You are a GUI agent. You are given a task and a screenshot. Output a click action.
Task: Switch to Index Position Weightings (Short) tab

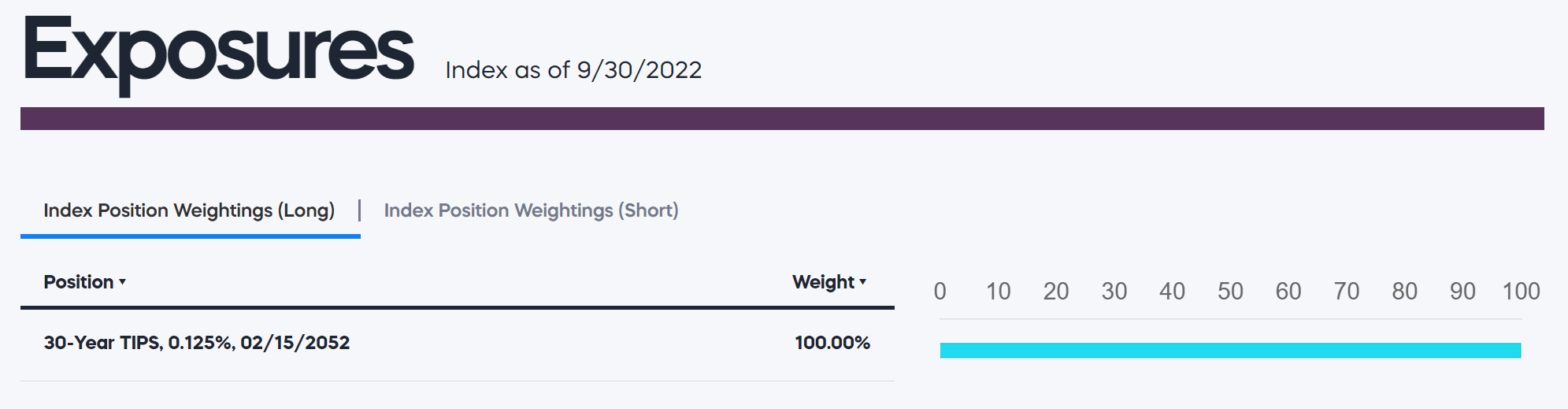tap(531, 210)
